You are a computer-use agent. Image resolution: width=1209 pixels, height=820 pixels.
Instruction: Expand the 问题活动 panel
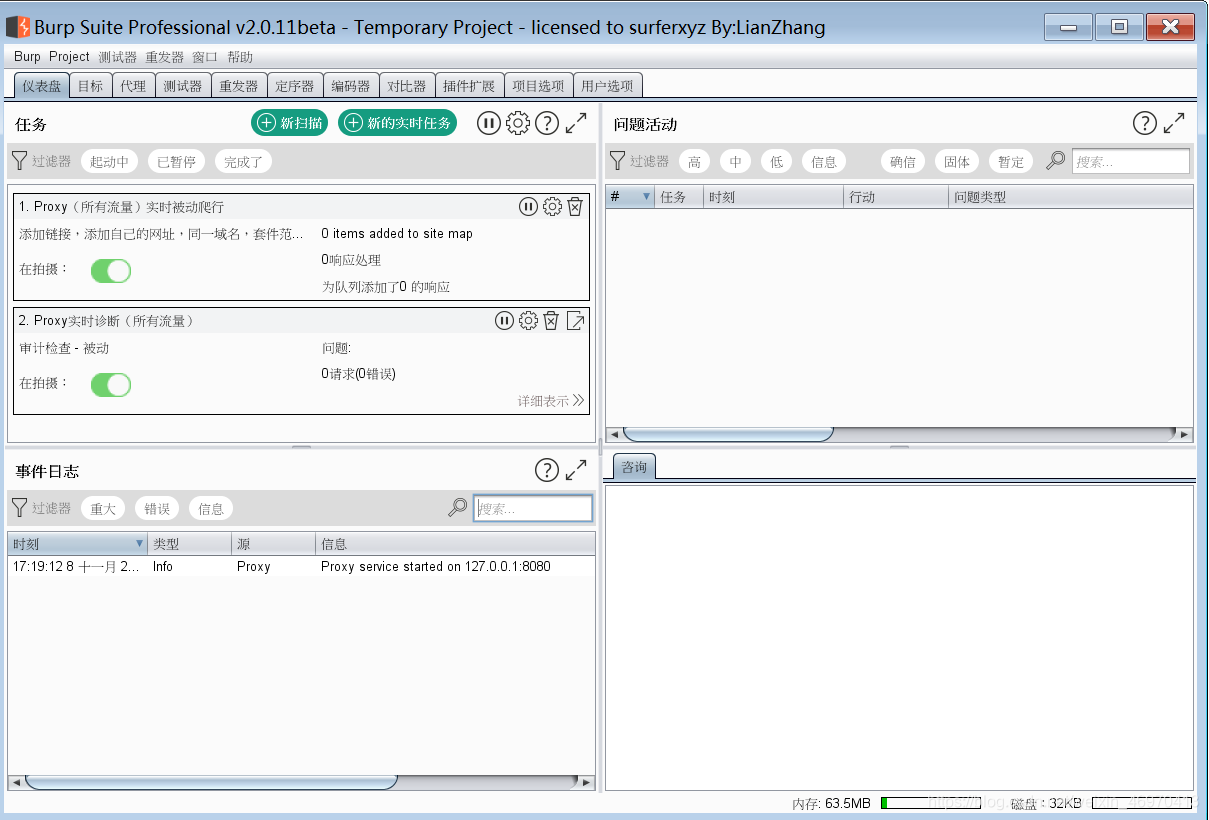(x=1174, y=123)
